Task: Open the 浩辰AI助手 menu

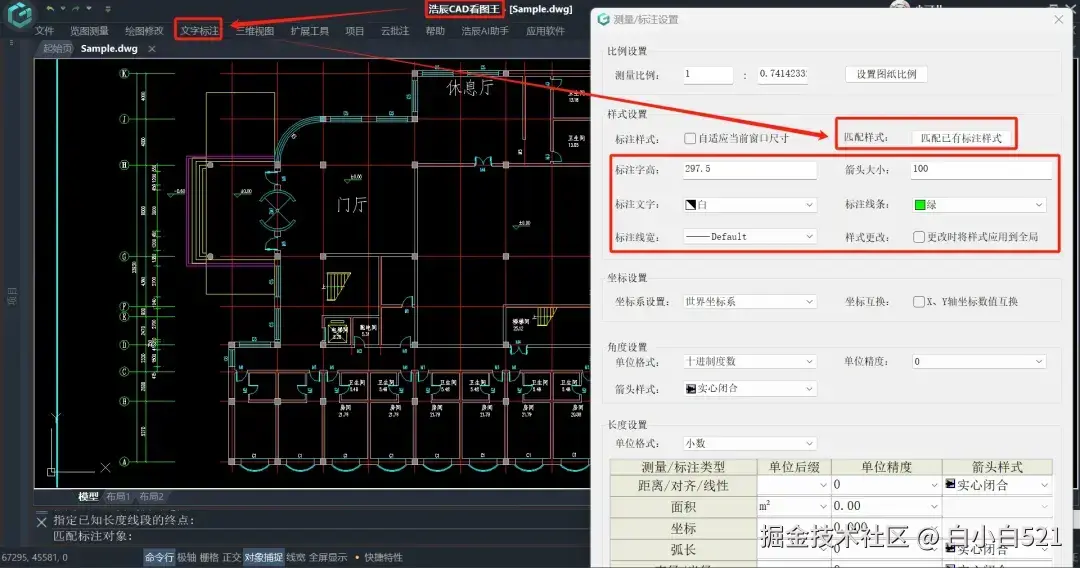Action: tap(485, 31)
